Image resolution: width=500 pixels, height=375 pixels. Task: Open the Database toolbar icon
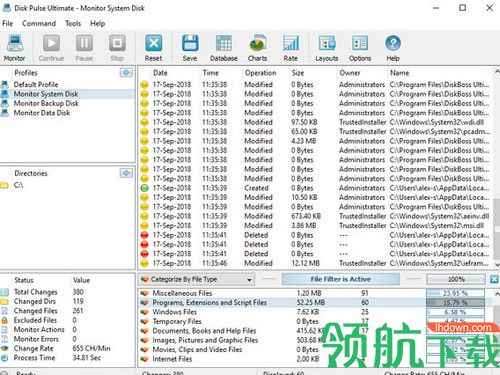(x=224, y=48)
